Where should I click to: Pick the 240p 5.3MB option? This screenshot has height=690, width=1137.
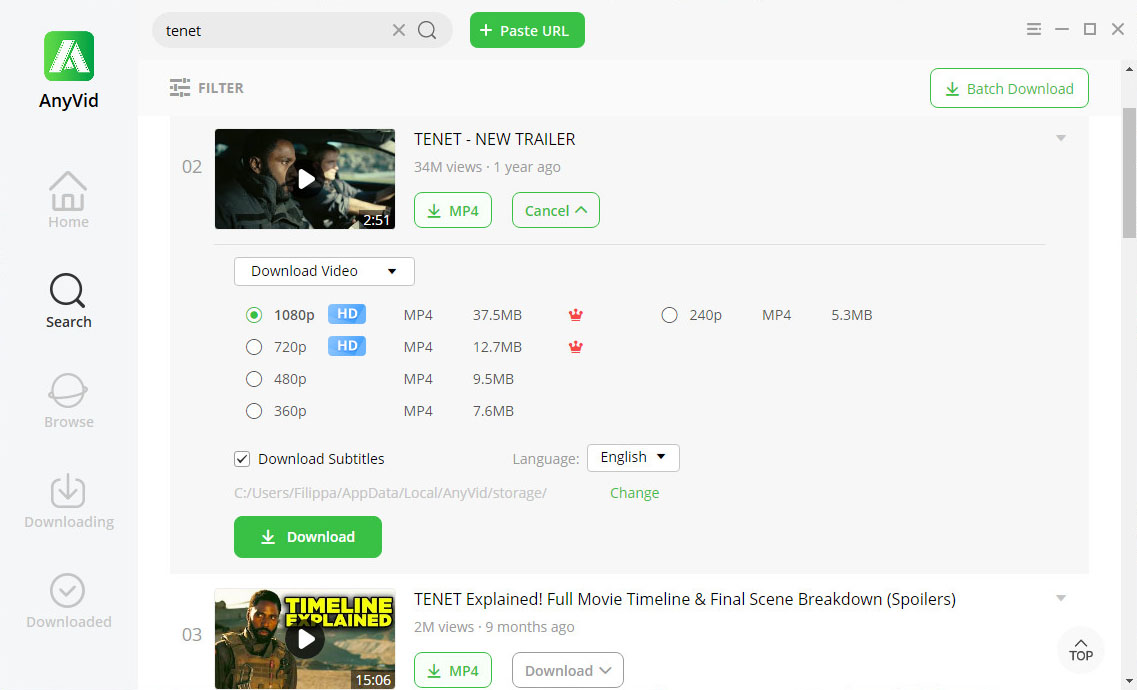tap(669, 315)
